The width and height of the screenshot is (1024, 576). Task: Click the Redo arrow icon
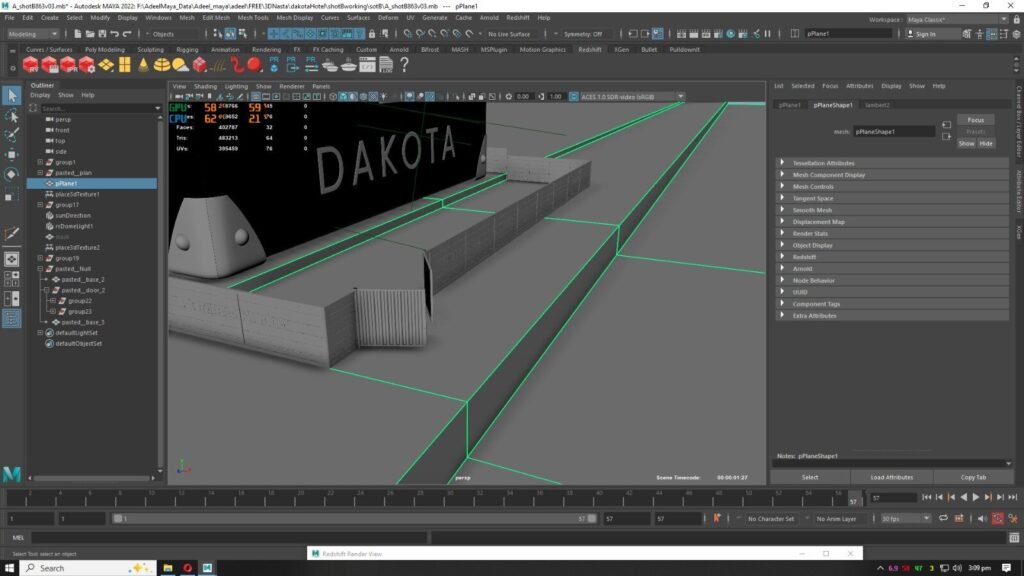coord(127,33)
